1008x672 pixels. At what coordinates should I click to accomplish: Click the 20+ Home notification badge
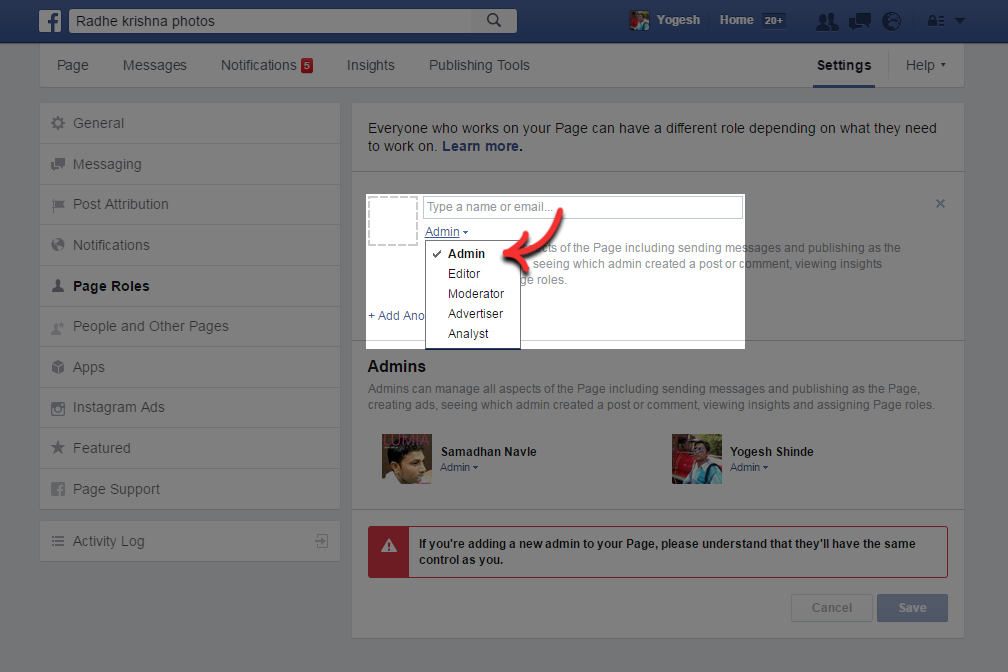coord(773,21)
